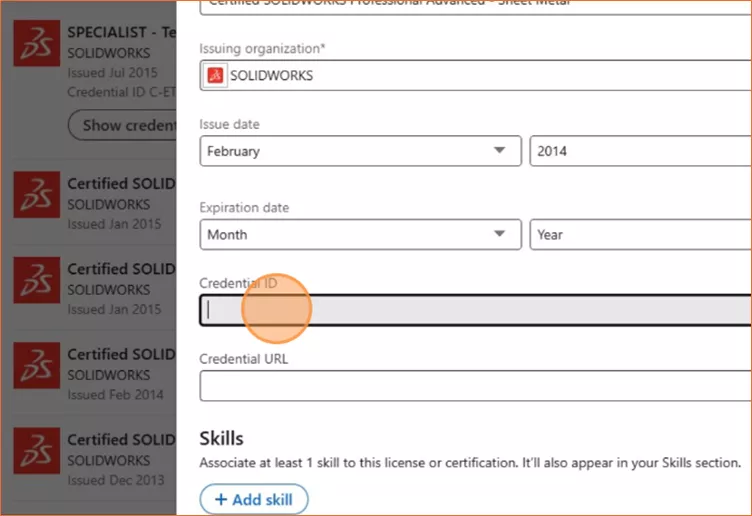Click the Skills heading
The height and width of the screenshot is (516, 752).
point(222,438)
